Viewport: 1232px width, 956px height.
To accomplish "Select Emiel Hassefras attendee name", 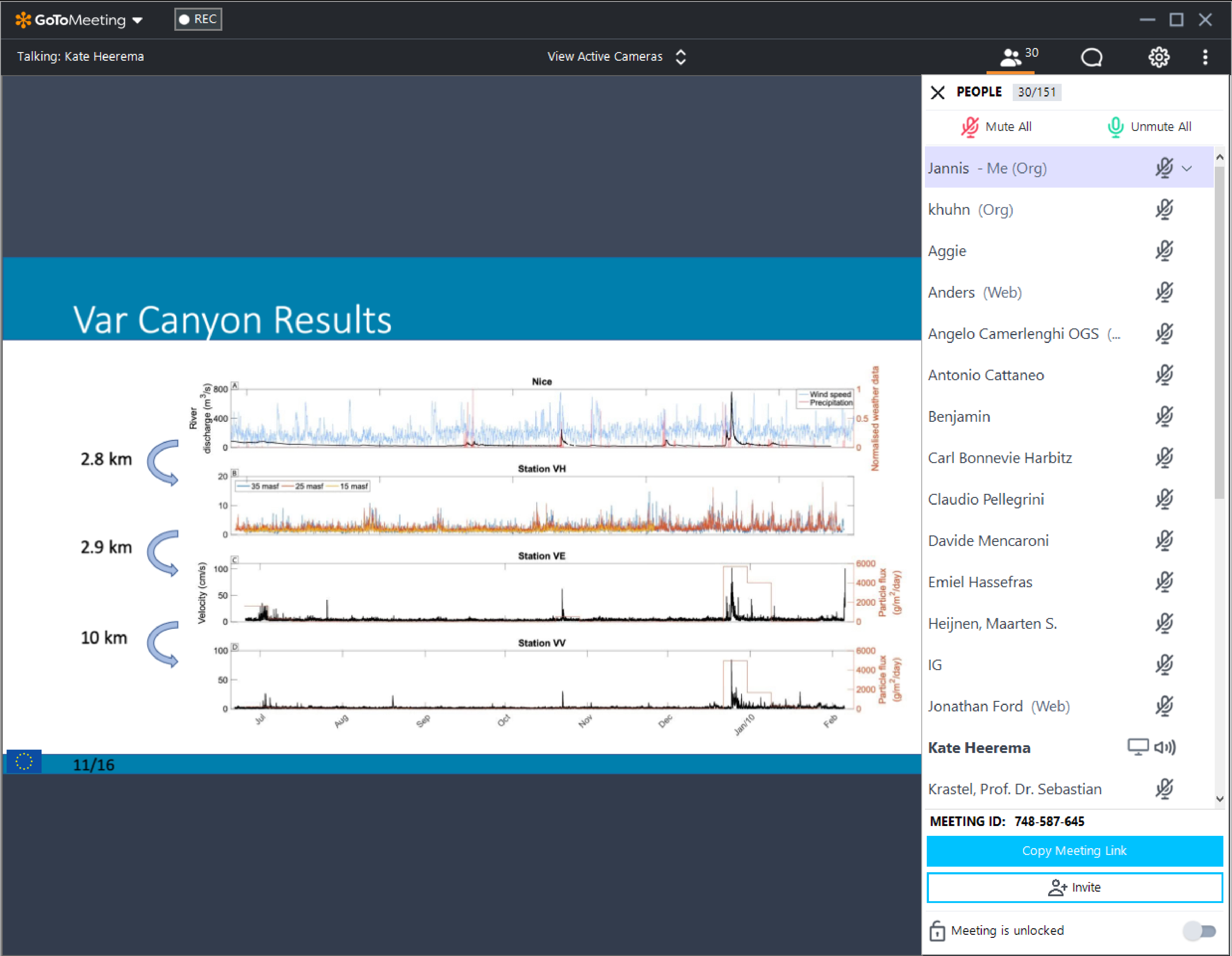I will click(x=980, y=582).
